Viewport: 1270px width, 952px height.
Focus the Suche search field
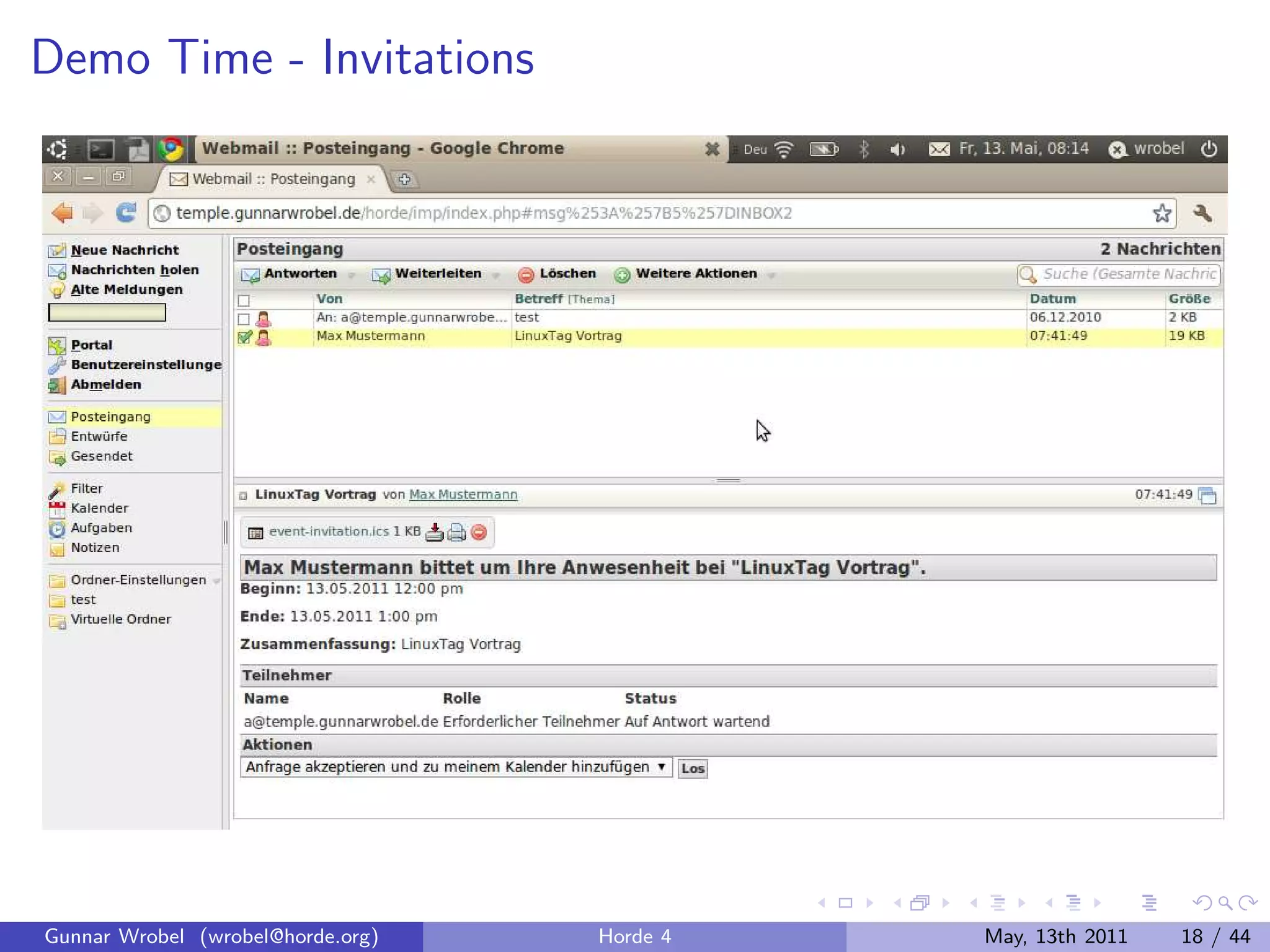[1119, 274]
